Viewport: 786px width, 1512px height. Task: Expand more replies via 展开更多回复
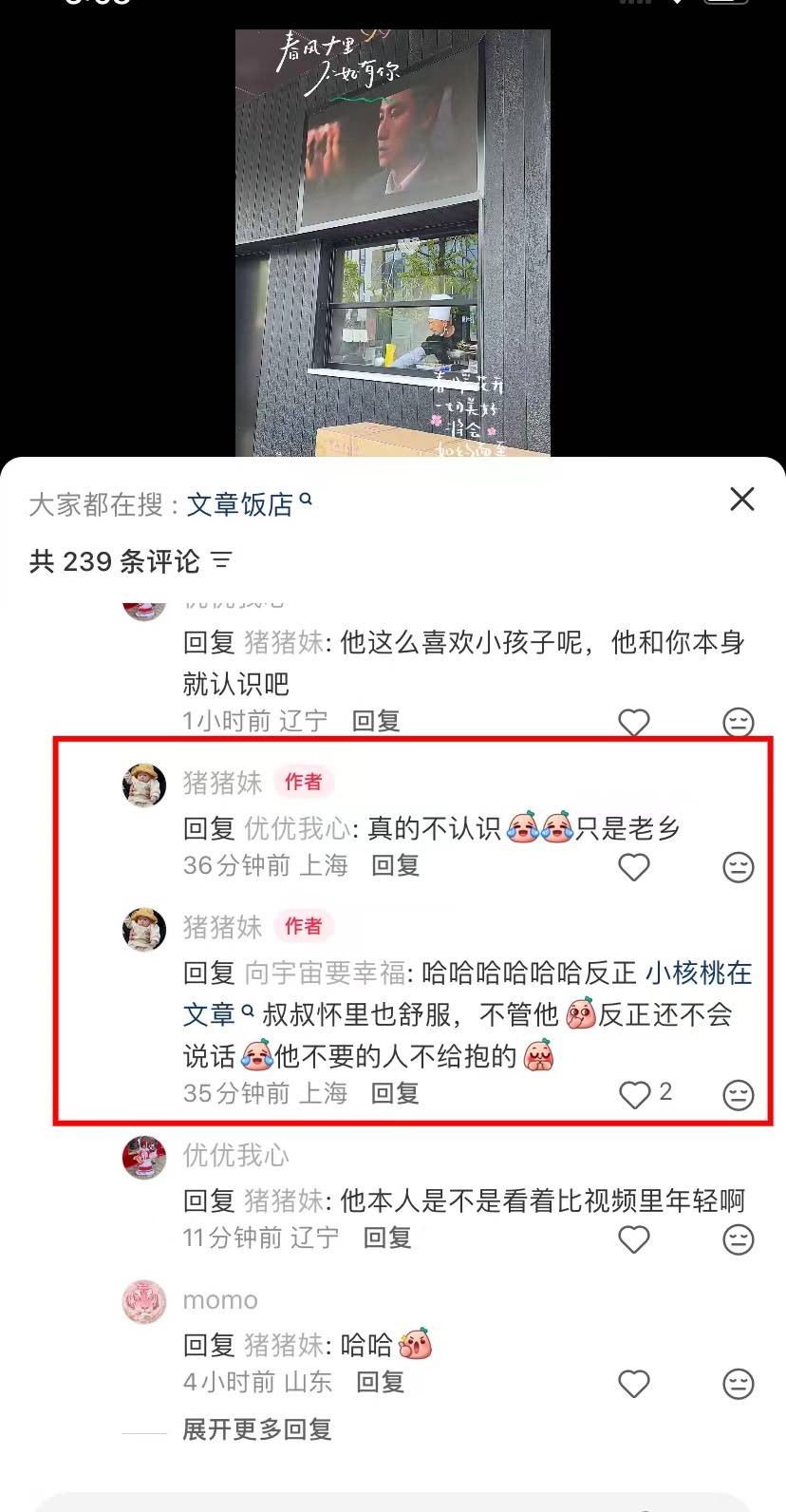(x=257, y=1429)
